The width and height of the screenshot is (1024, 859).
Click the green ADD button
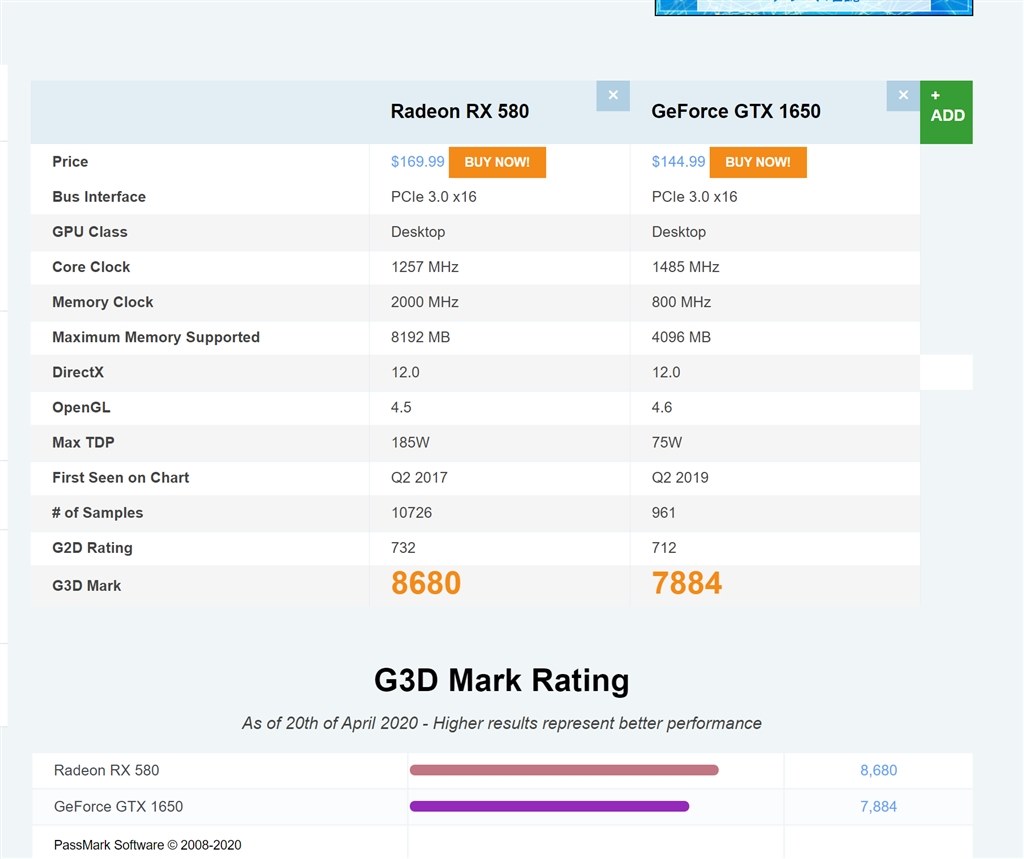(946, 112)
